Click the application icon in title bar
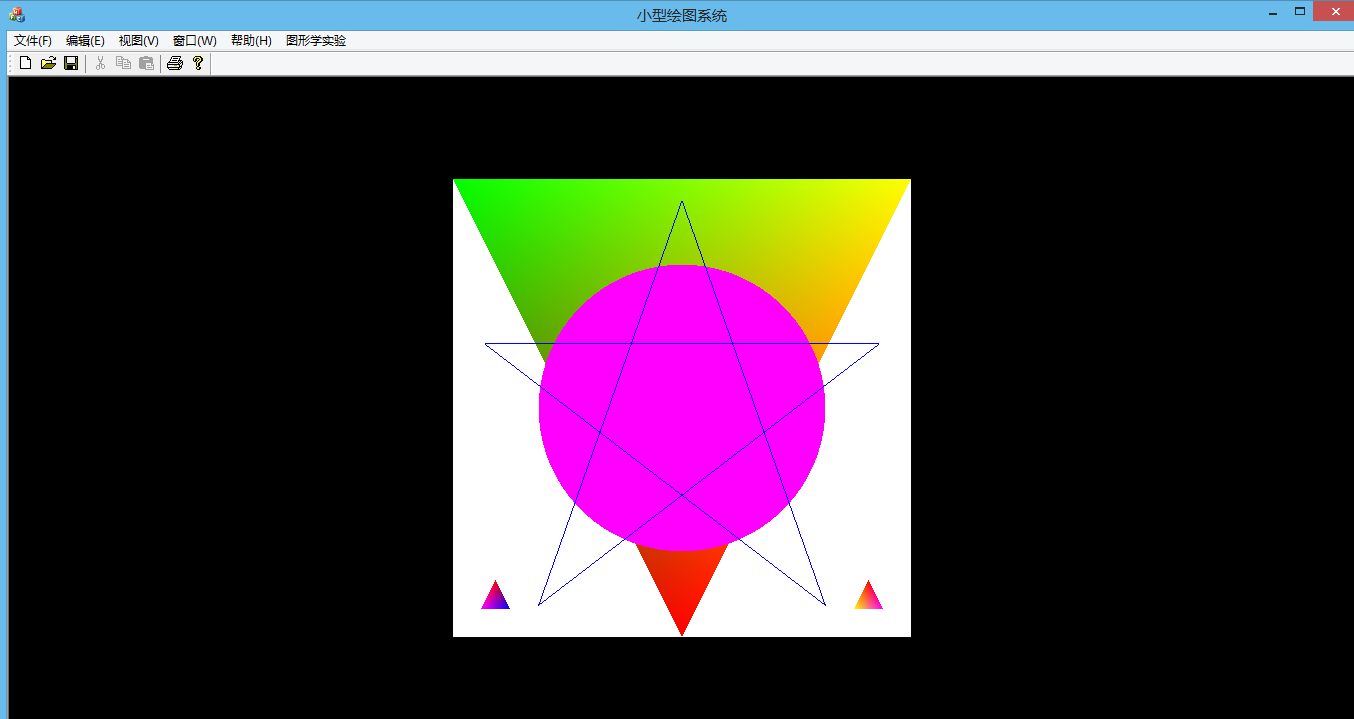The image size is (1354, 719). click(x=16, y=14)
